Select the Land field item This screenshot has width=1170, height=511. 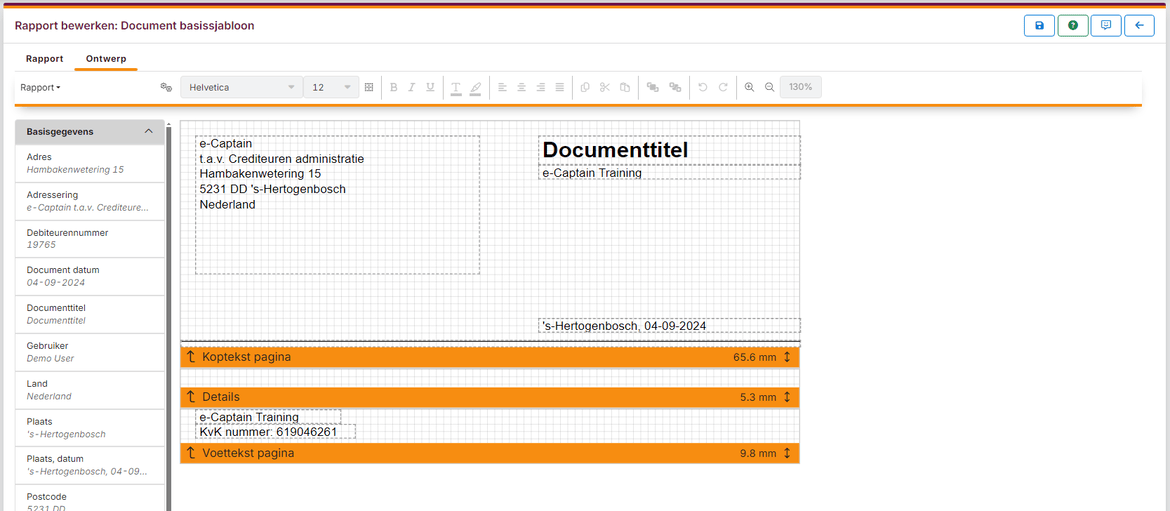pyautogui.click(x=90, y=390)
